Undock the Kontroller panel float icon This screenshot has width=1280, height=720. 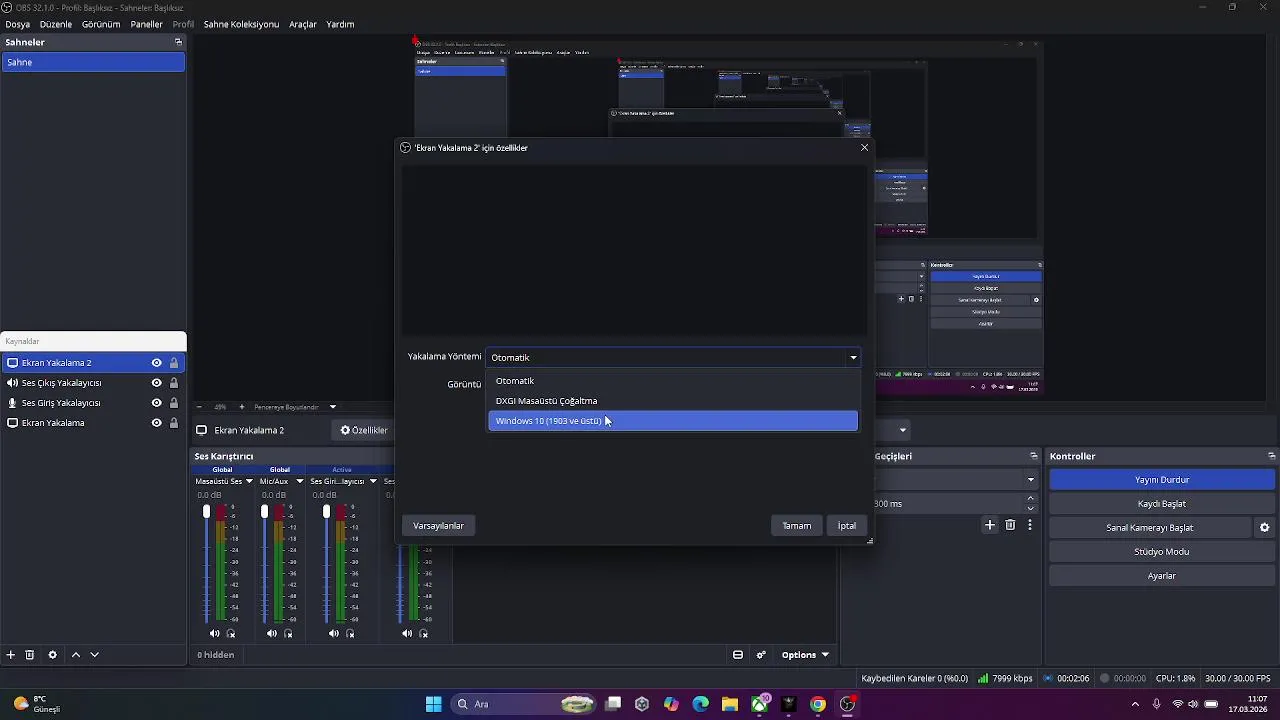1271,456
